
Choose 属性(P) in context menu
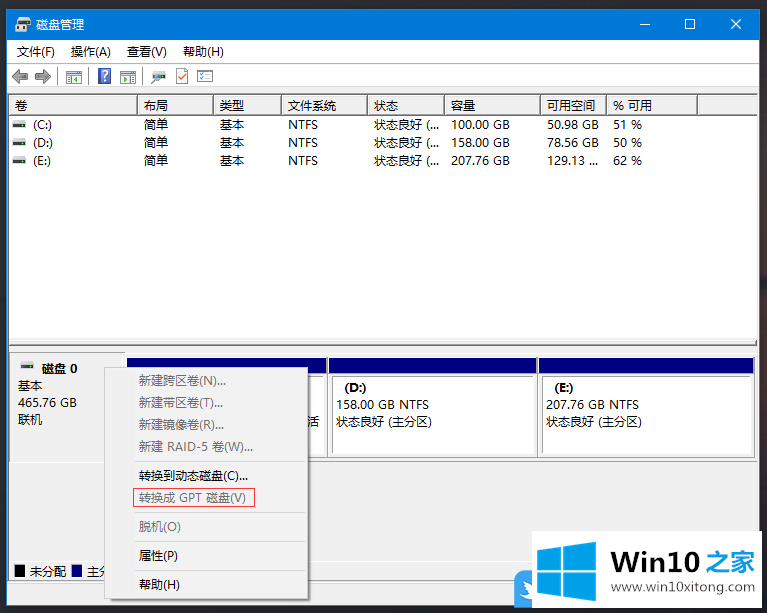point(158,556)
